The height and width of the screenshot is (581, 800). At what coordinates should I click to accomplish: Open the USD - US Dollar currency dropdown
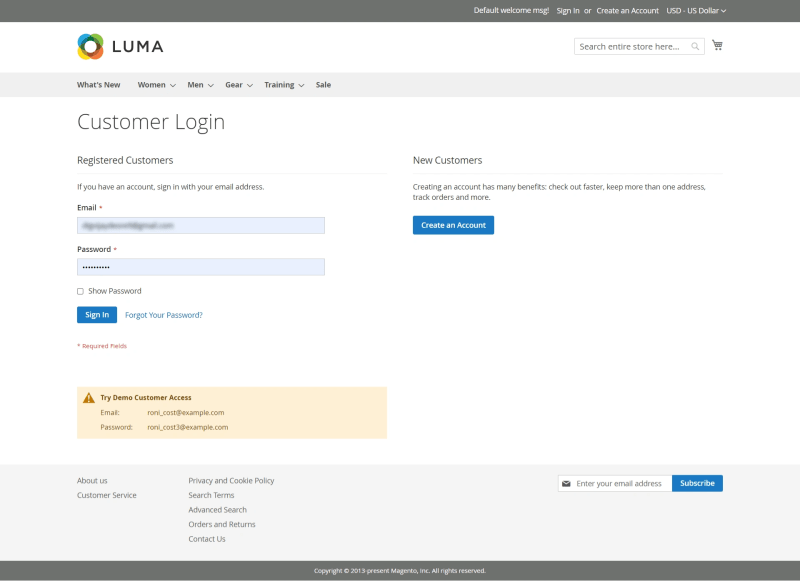click(x=697, y=10)
